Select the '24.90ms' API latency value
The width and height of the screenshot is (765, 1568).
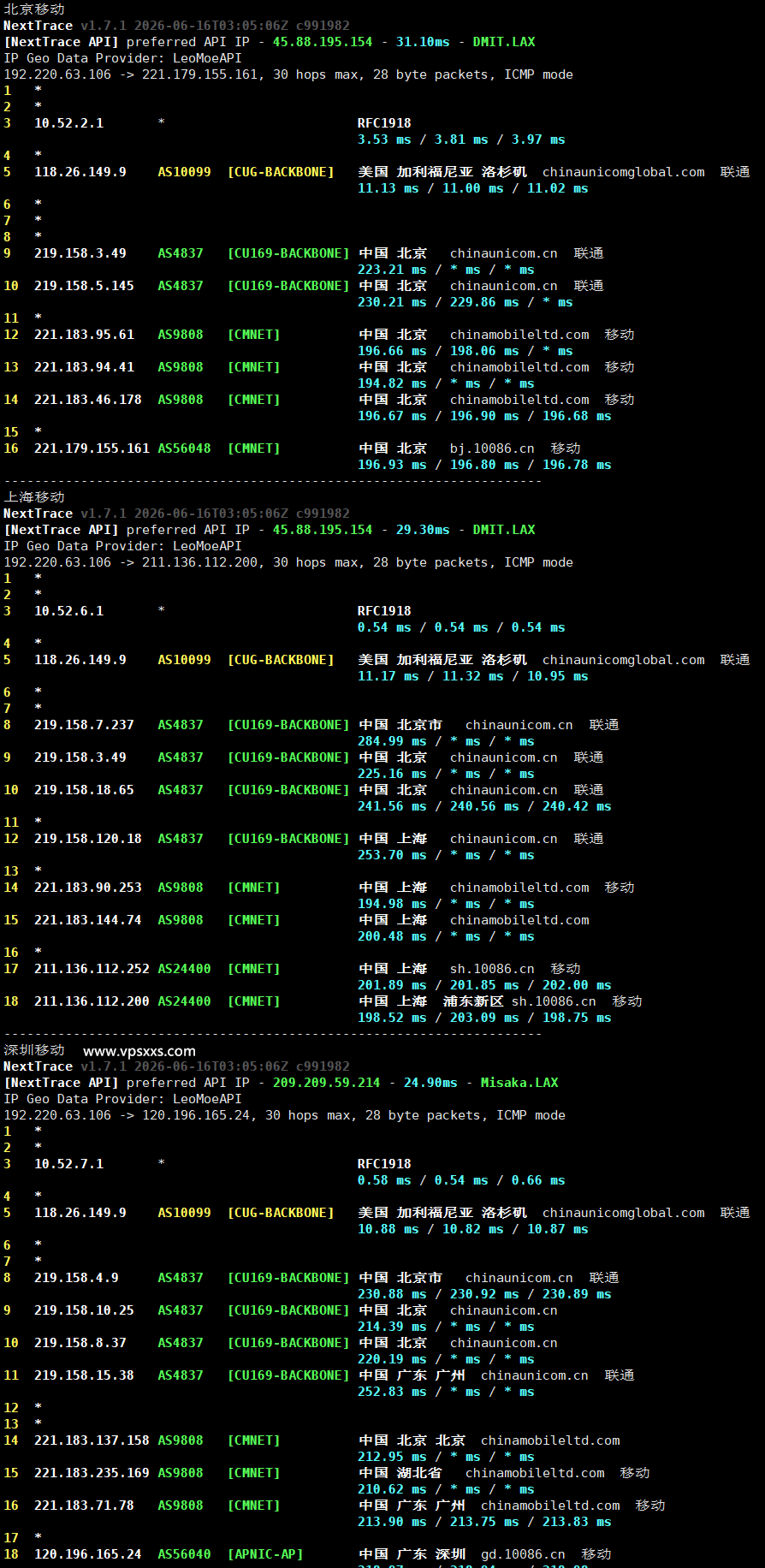click(x=430, y=1082)
